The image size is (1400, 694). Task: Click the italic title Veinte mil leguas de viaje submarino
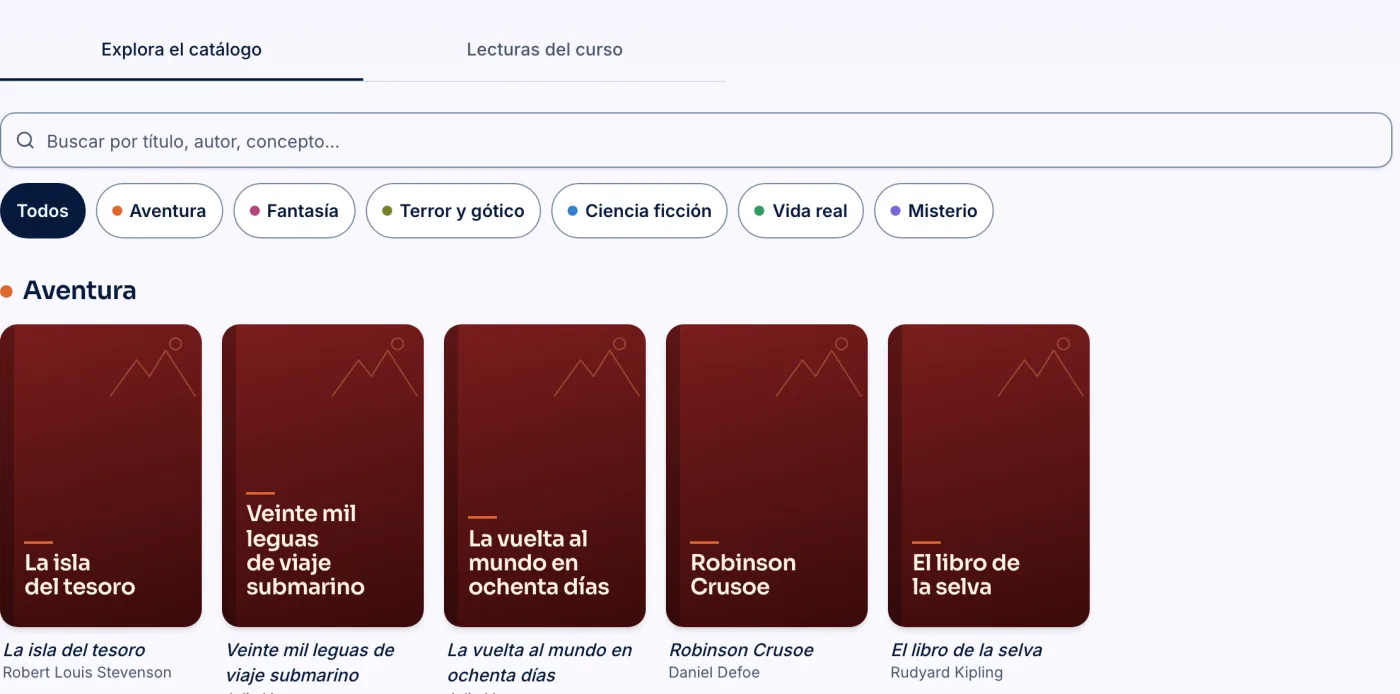[310, 662]
